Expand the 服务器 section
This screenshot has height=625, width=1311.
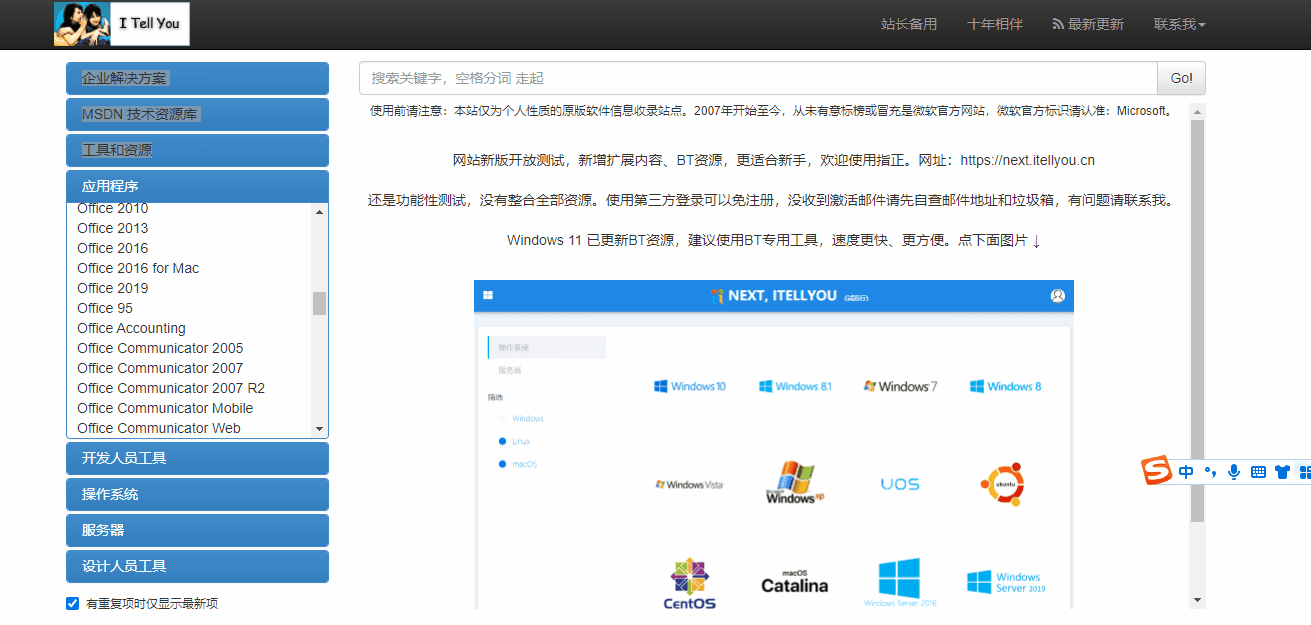197,530
